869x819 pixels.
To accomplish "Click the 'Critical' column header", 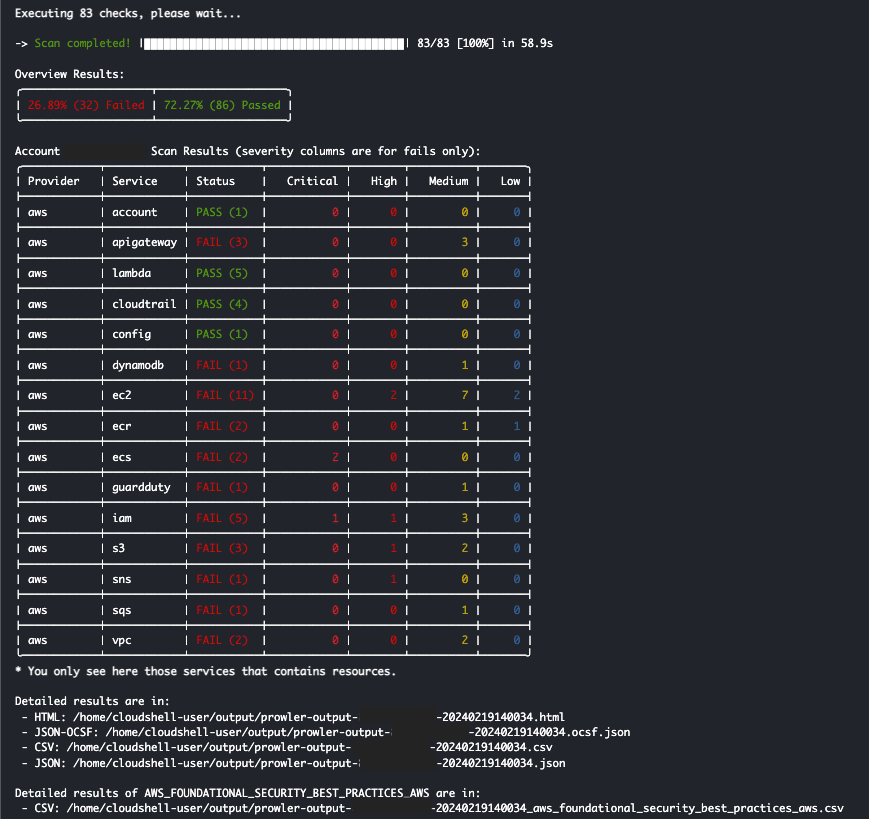I will pyautogui.click(x=312, y=181).
